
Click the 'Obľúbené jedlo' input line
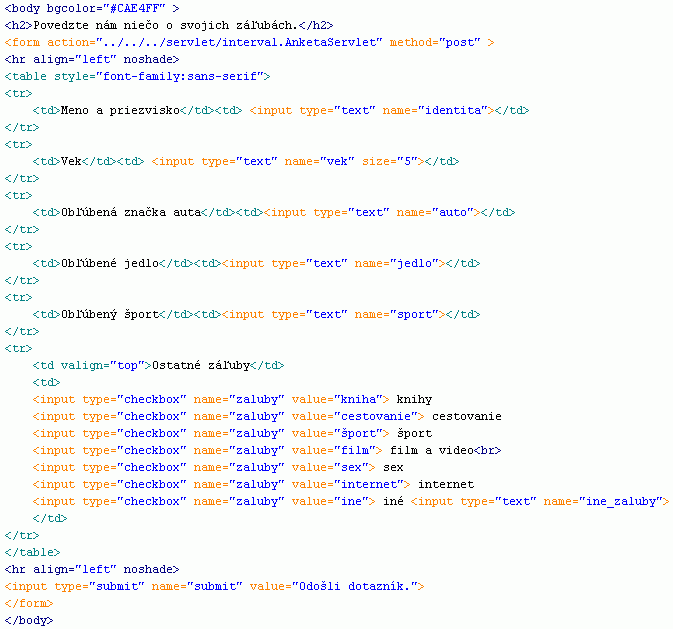click(256, 263)
